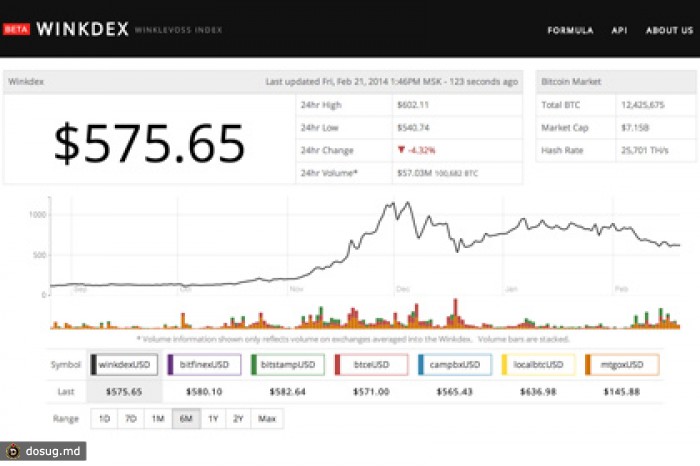Select the 6M range tab
This screenshot has width=700, height=466.
coord(186,419)
